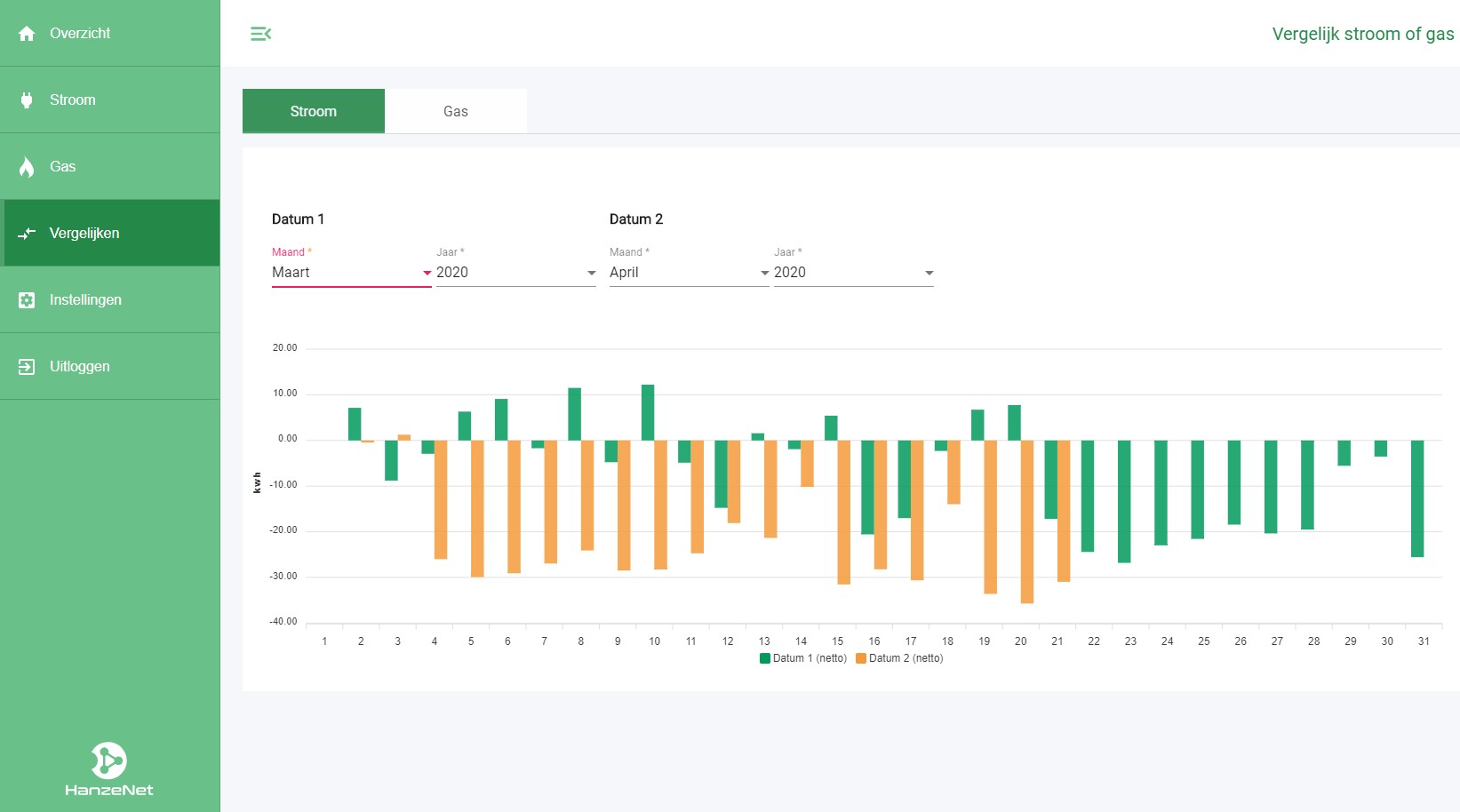Click the HanzeNet logo

coord(109,769)
